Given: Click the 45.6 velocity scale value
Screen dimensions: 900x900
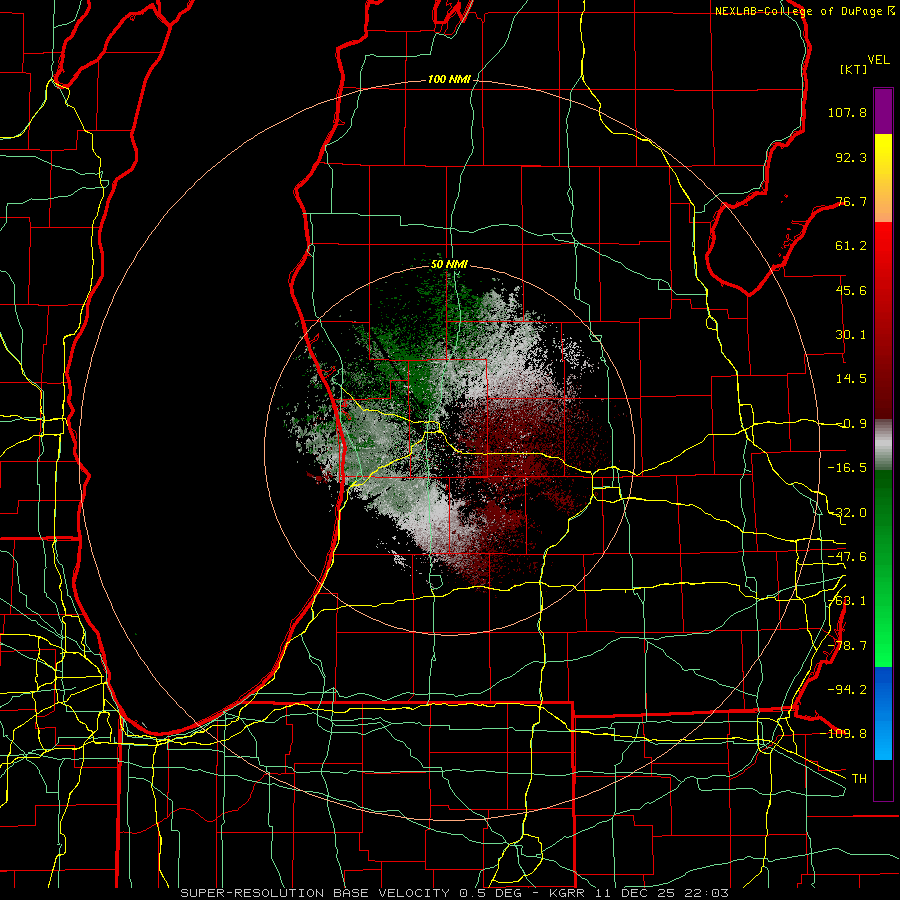Looking at the screenshot, I should click(851, 290).
